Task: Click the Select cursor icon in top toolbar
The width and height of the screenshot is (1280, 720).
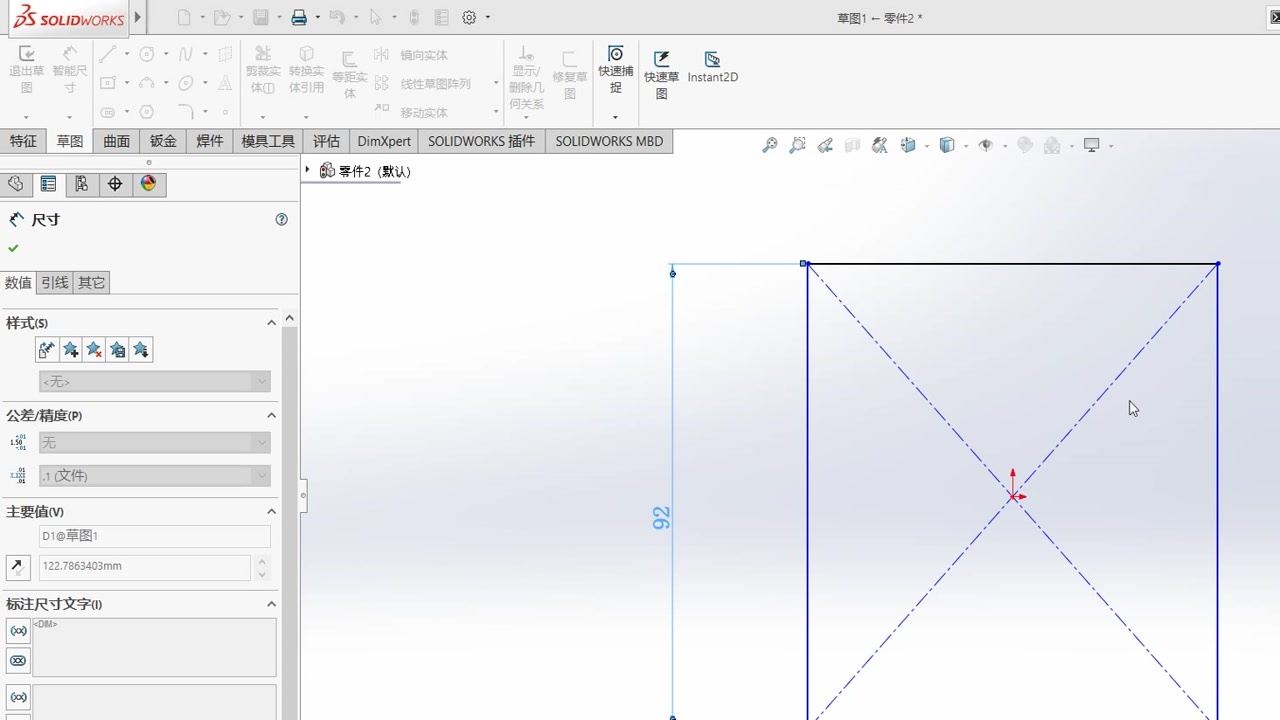Action: coord(376,17)
